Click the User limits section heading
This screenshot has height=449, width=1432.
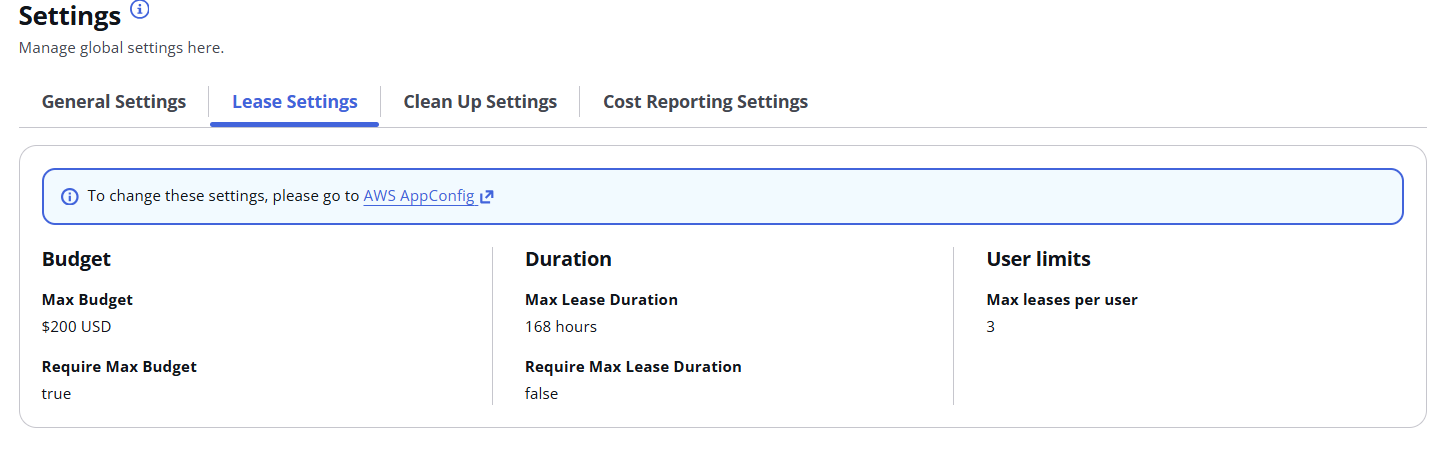(x=1038, y=259)
